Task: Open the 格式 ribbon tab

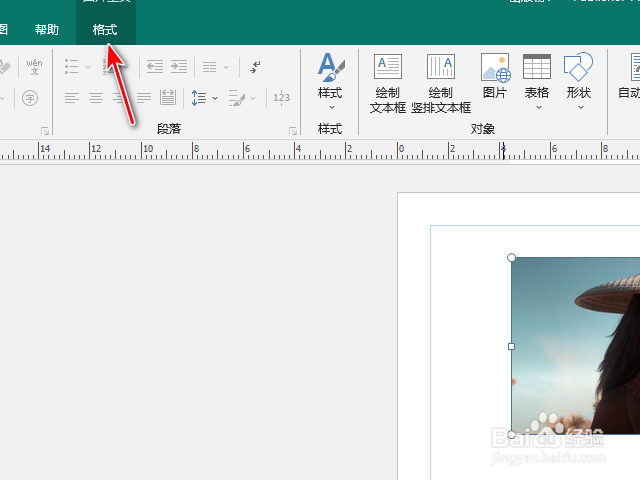Action: 105,30
